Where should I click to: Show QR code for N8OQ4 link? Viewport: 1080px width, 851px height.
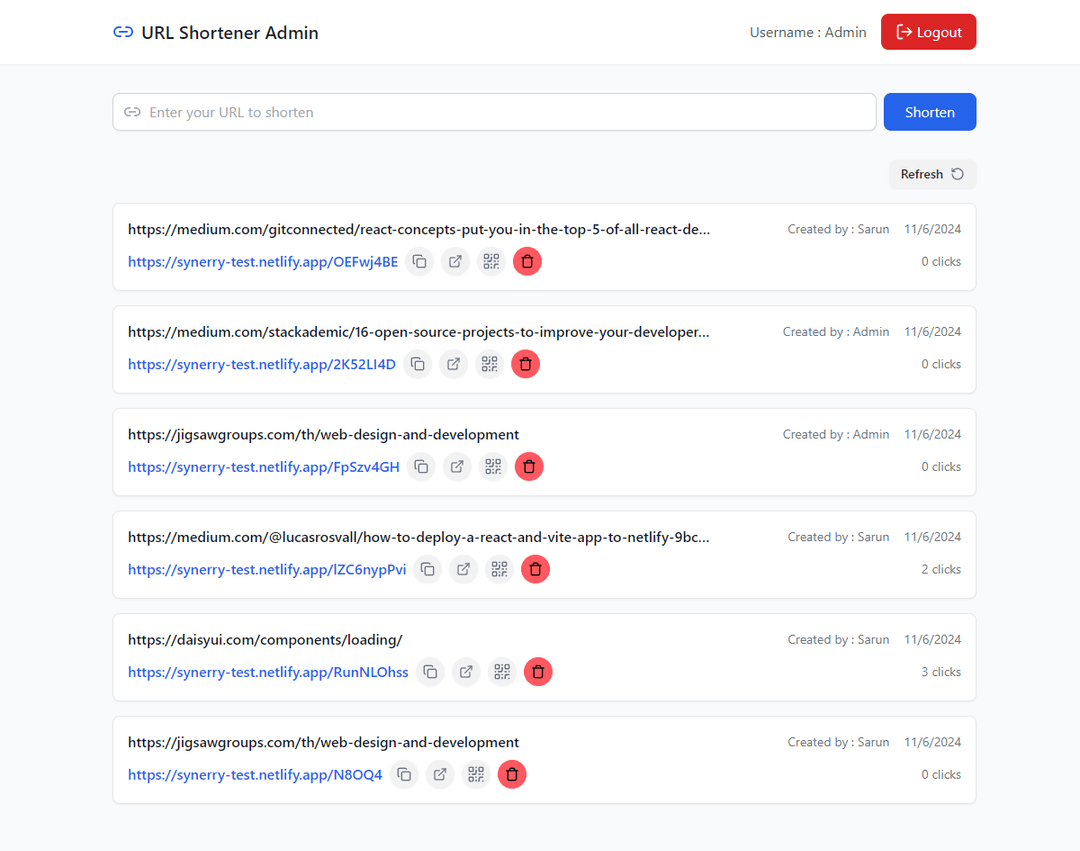[476, 775]
